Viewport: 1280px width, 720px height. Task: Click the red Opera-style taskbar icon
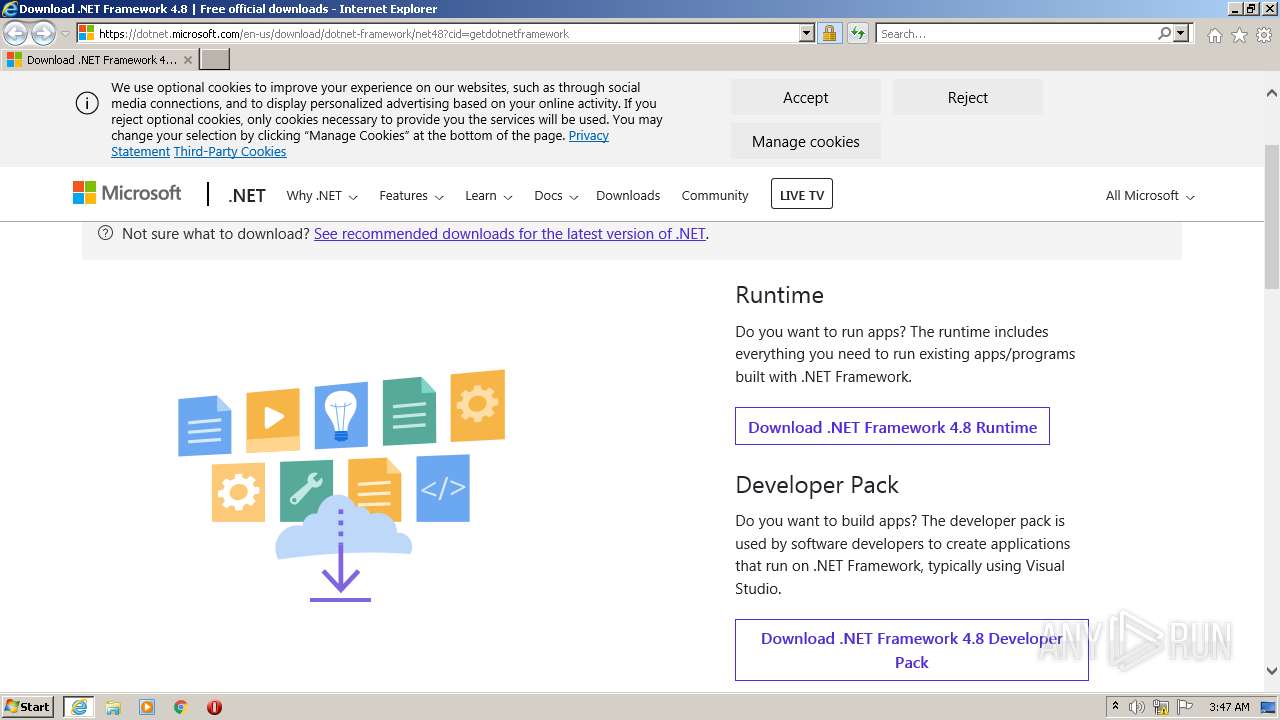(x=214, y=707)
